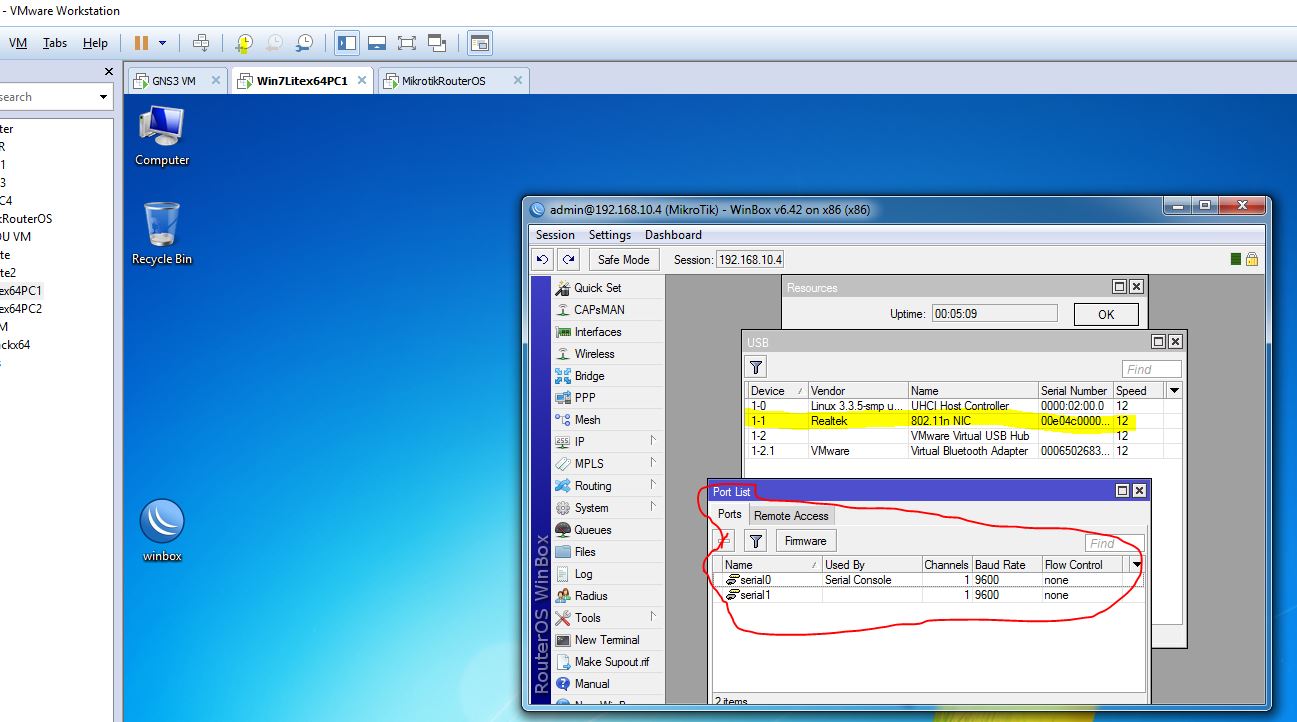Screen dimensions: 1297x722
Task: Open the Settings menu in WinBox
Action: tap(609, 235)
